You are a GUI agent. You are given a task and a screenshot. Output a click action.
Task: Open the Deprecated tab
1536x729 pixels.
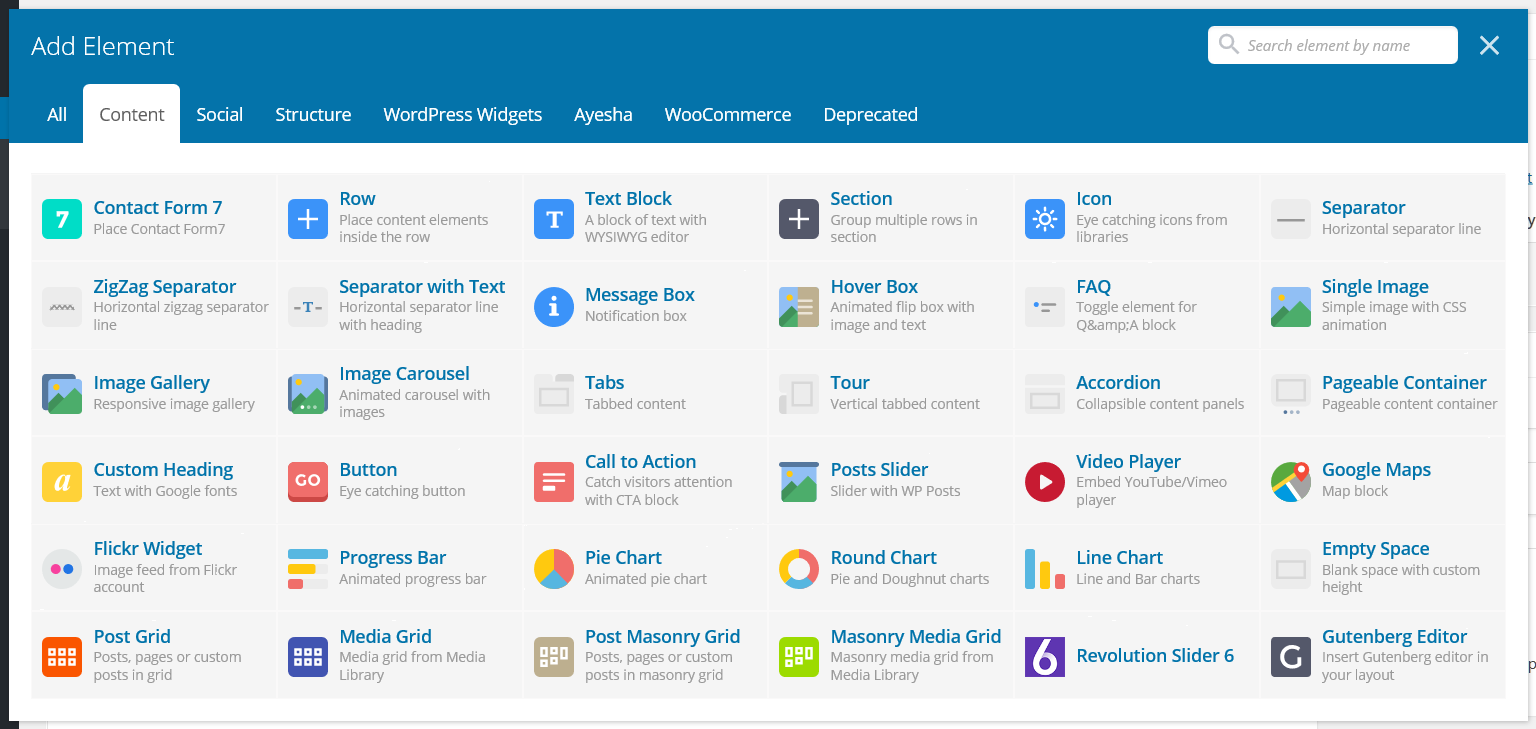point(870,115)
